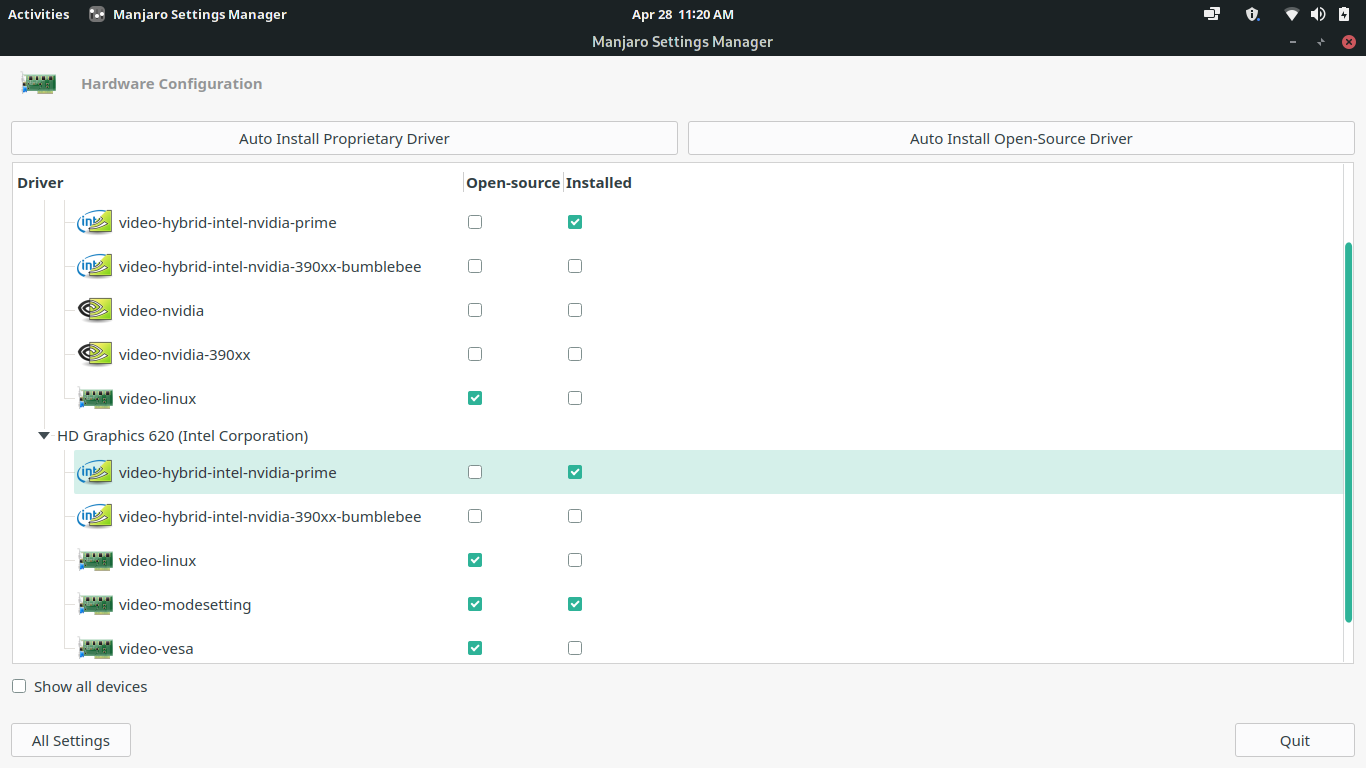Click the video-vesa driver's card icon

[95, 648]
